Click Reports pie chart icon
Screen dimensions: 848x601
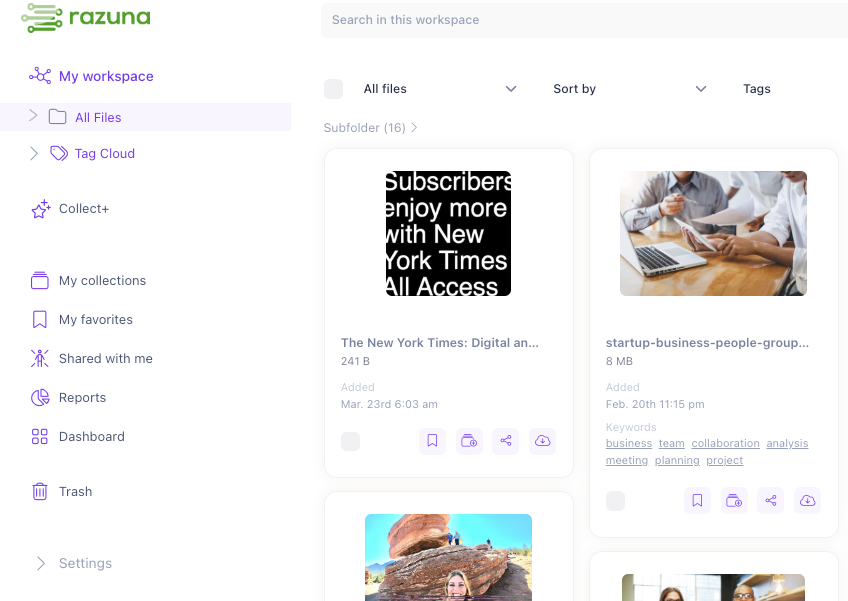click(40, 398)
